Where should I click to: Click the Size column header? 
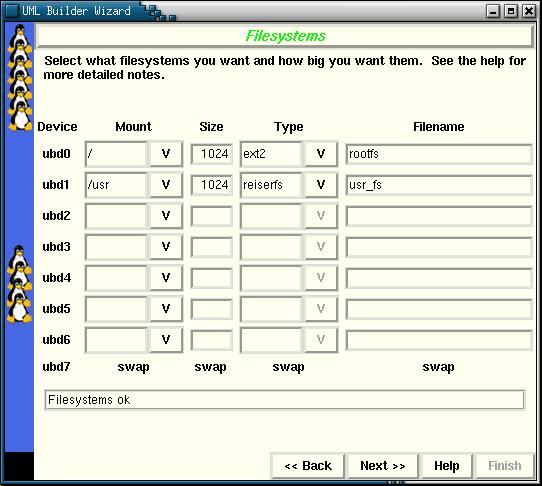point(211,127)
